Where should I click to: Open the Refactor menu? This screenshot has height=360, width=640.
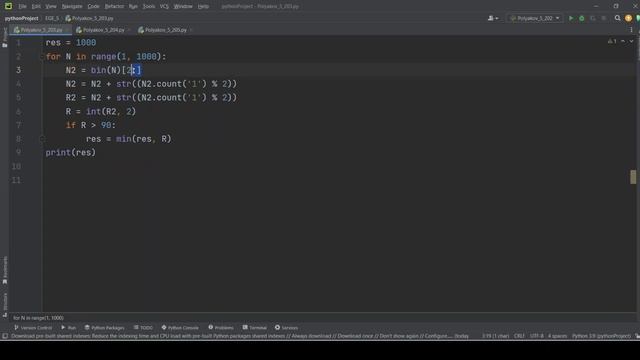click(x=114, y=7)
